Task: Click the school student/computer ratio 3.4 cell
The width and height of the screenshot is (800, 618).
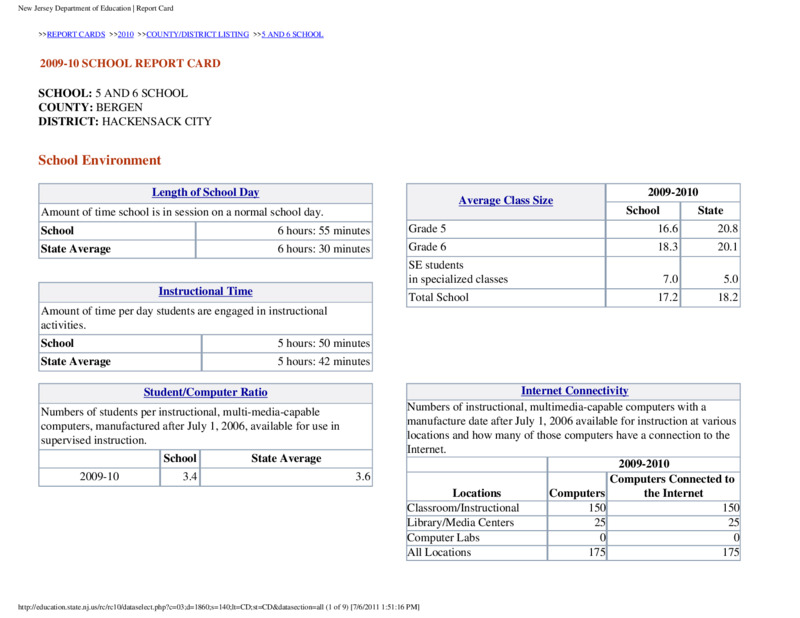Action: click(x=180, y=477)
